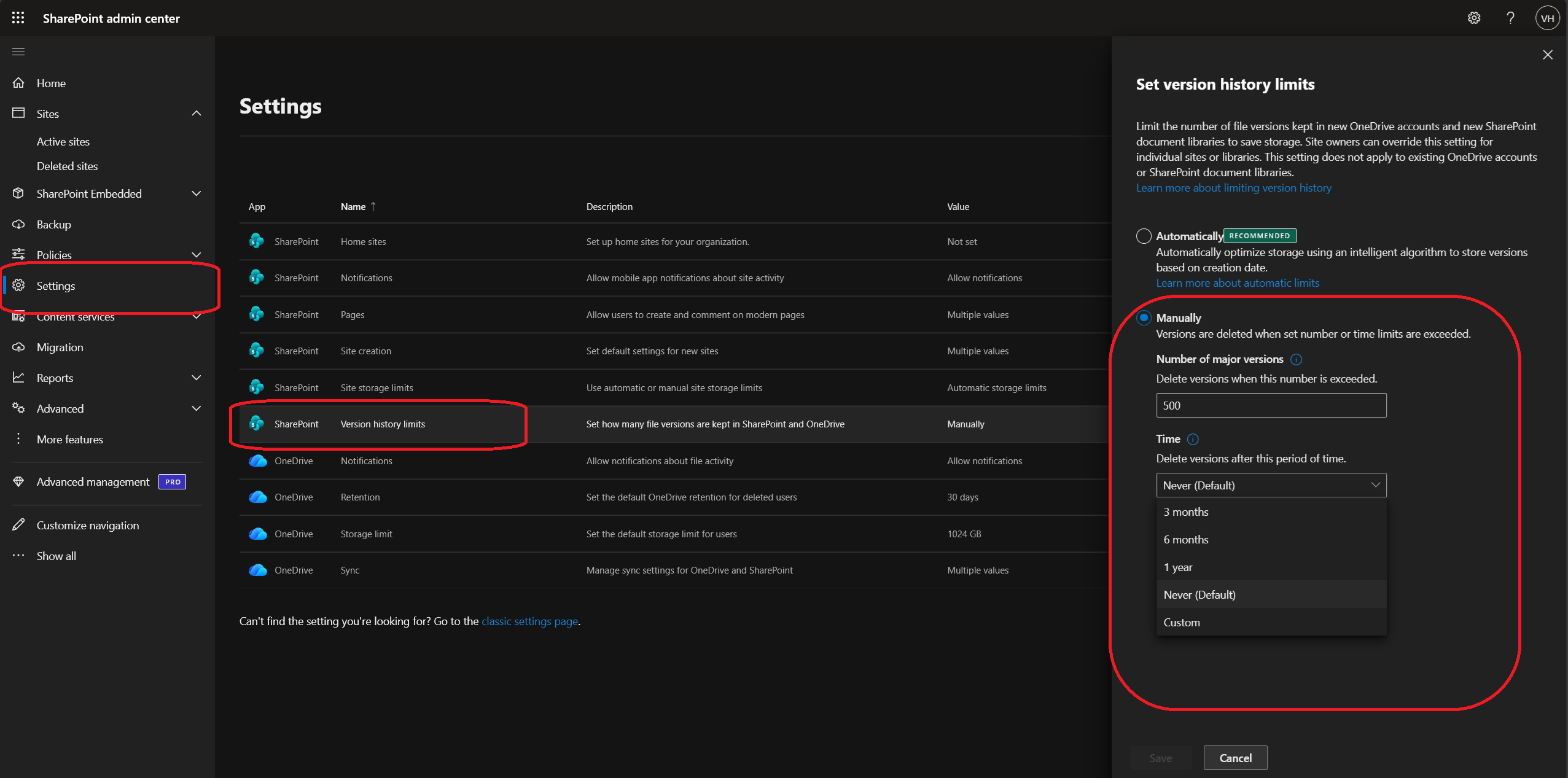Open Learn more about automatic limits link

1237,283
